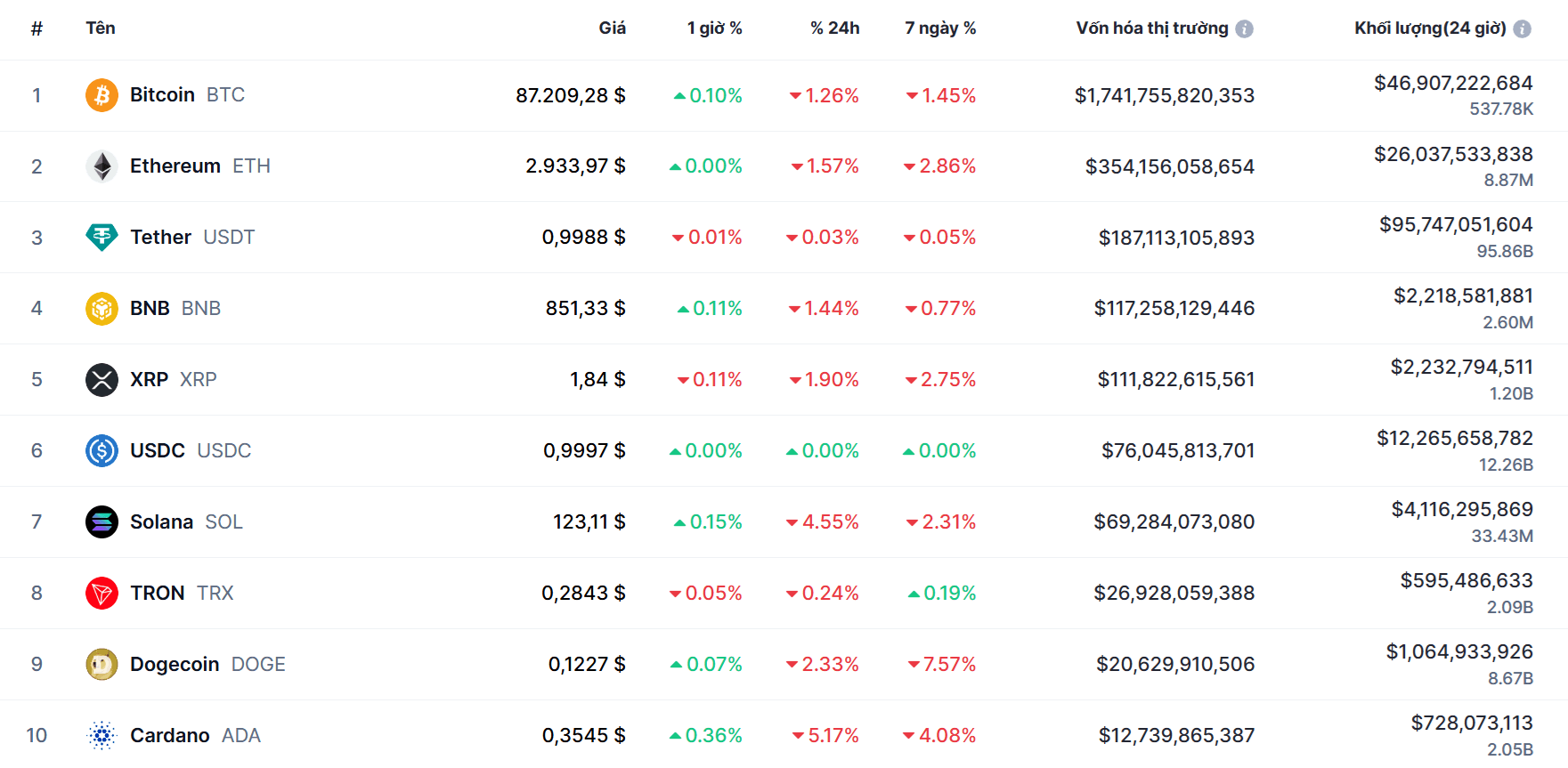Click Bitcoin volume $46,907,222,684
The height and width of the screenshot is (768, 1568).
click(1453, 83)
